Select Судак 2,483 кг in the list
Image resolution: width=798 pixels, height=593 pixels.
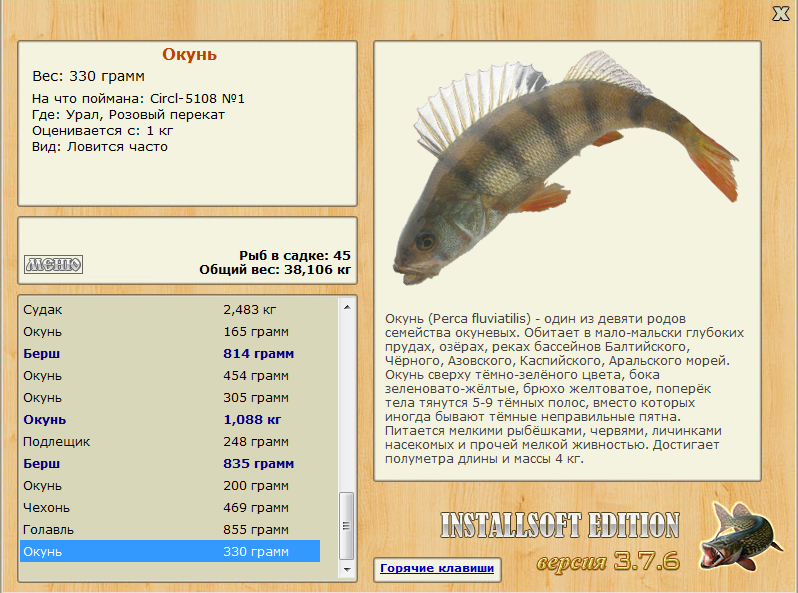coord(170,309)
